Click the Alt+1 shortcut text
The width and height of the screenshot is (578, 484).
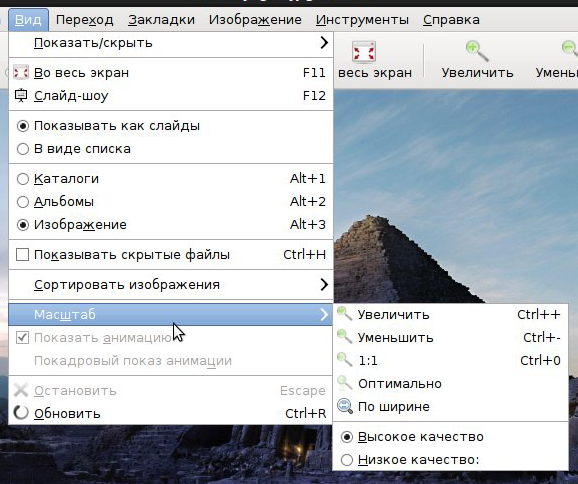(307, 178)
